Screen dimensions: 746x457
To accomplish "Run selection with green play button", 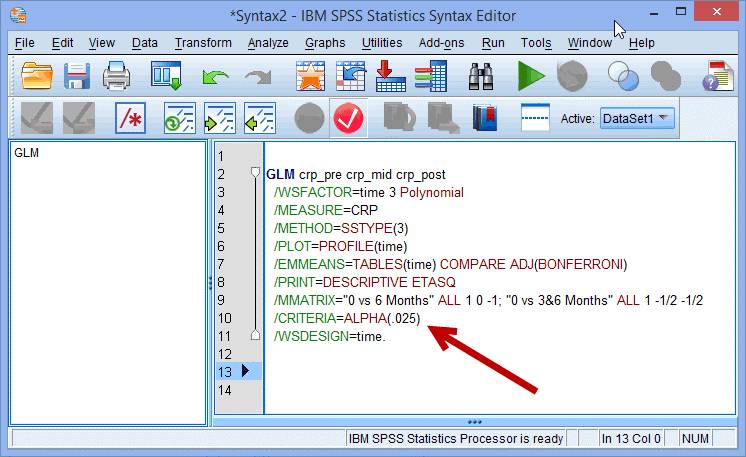I will (530, 76).
